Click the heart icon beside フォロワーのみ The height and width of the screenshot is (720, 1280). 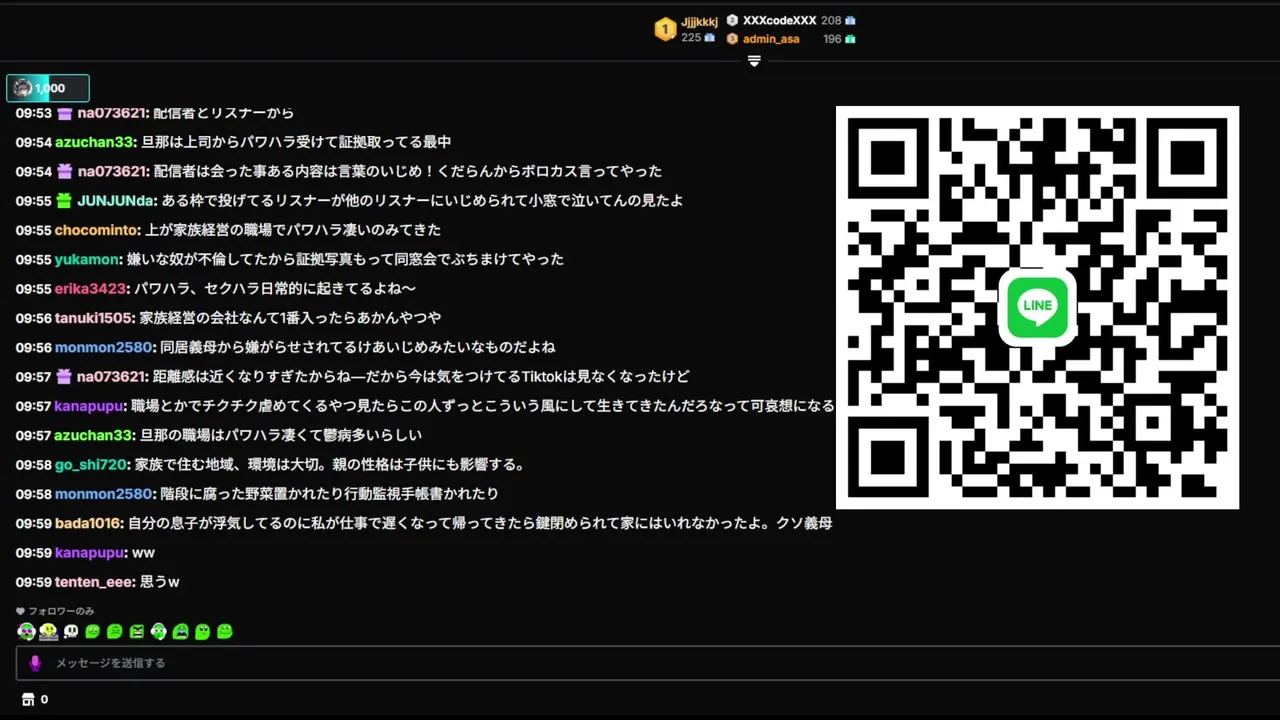20,611
